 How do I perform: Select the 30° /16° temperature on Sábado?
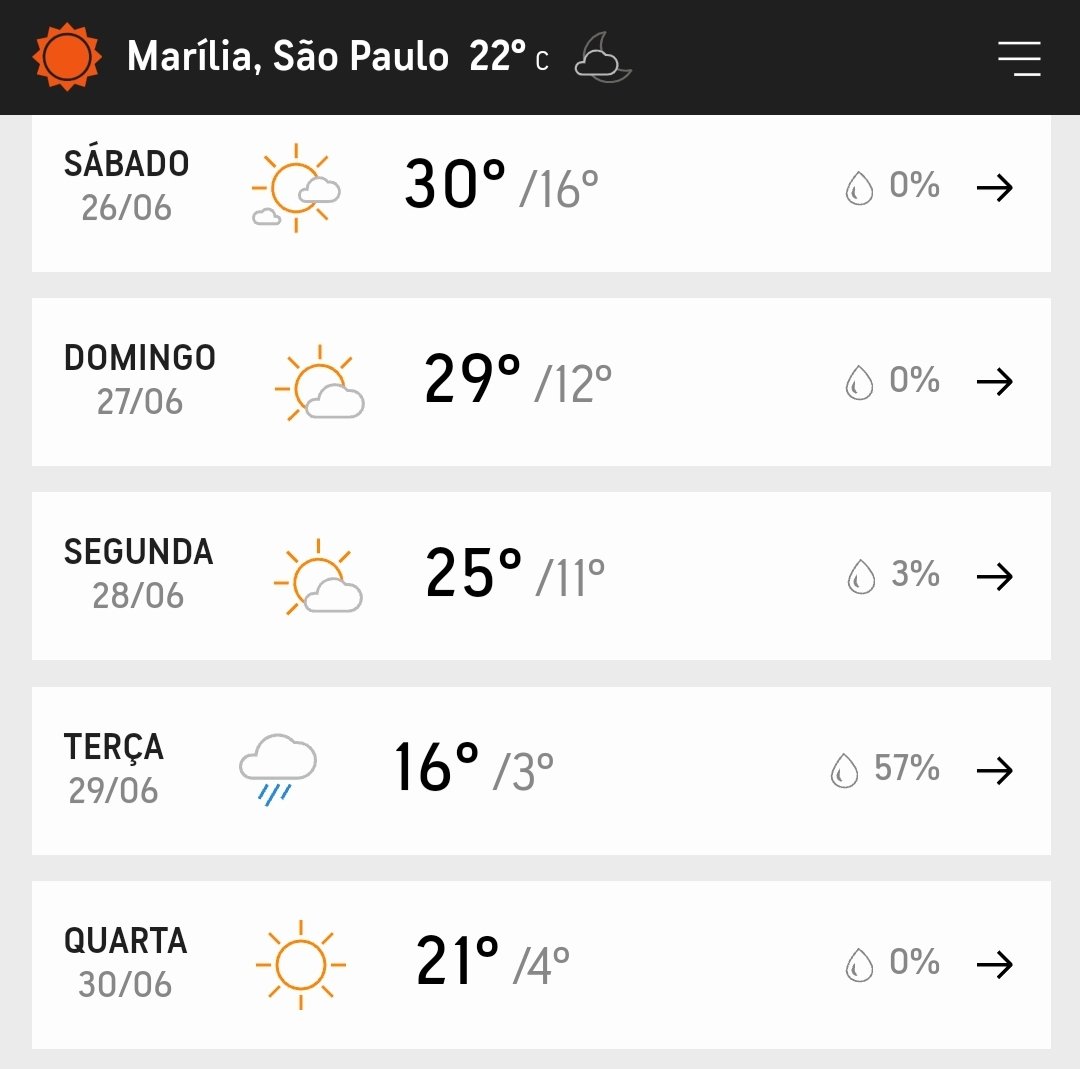coord(501,185)
